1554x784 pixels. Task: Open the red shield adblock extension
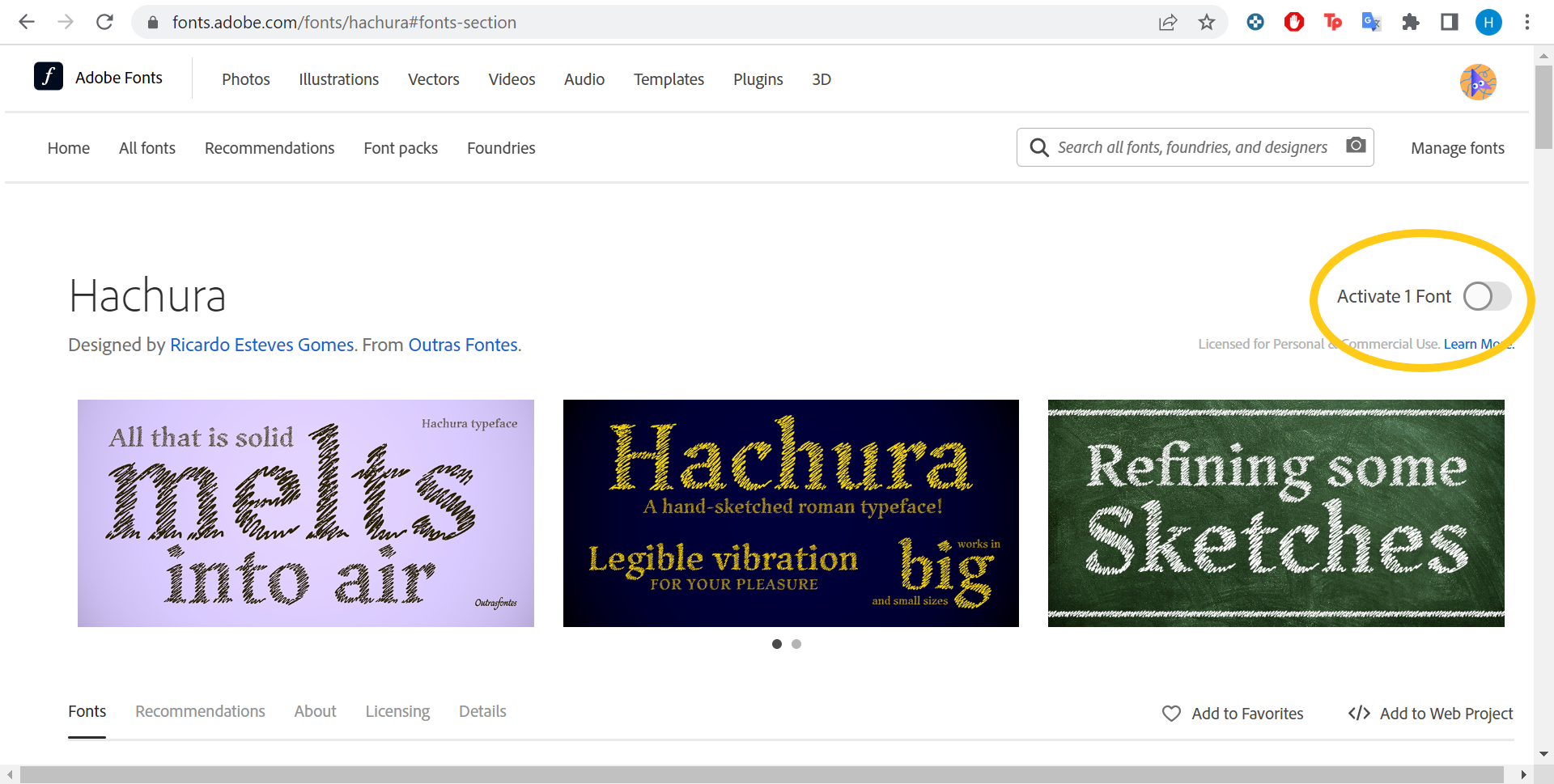(1294, 22)
